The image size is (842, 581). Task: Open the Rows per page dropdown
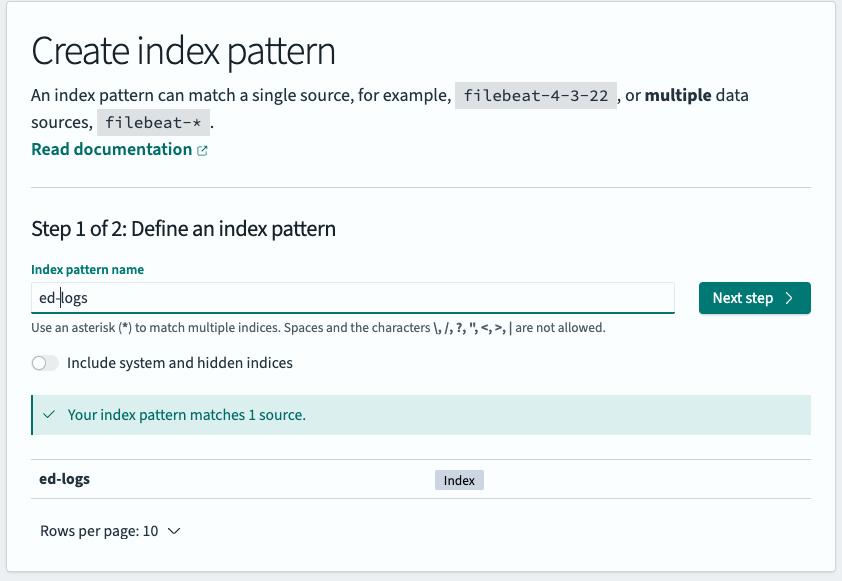(x=110, y=531)
